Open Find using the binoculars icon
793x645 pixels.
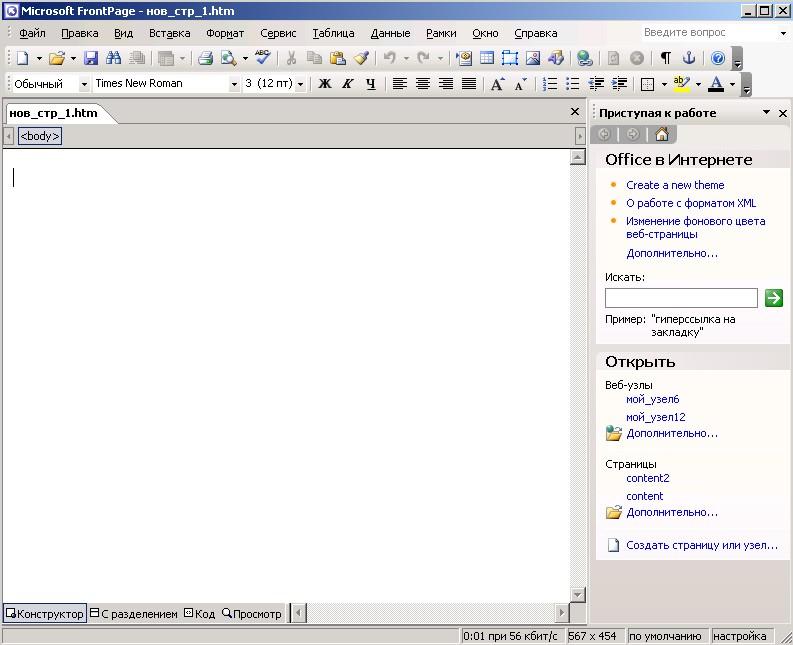113,58
